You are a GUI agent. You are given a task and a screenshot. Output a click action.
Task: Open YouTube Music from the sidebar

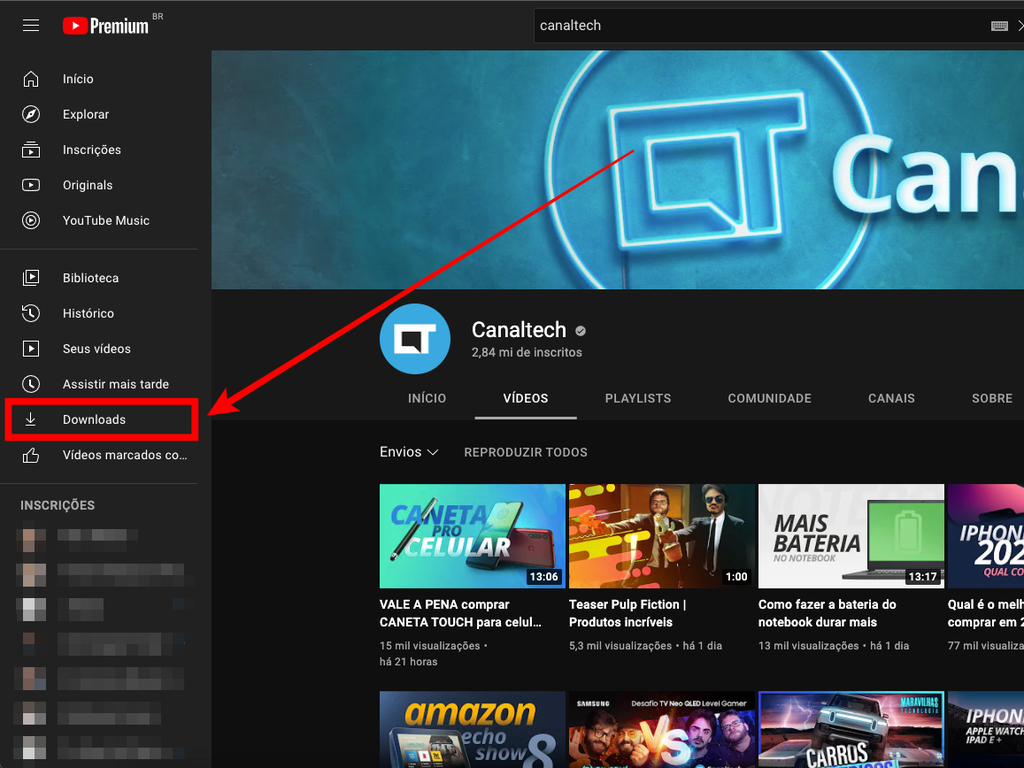[99, 220]
